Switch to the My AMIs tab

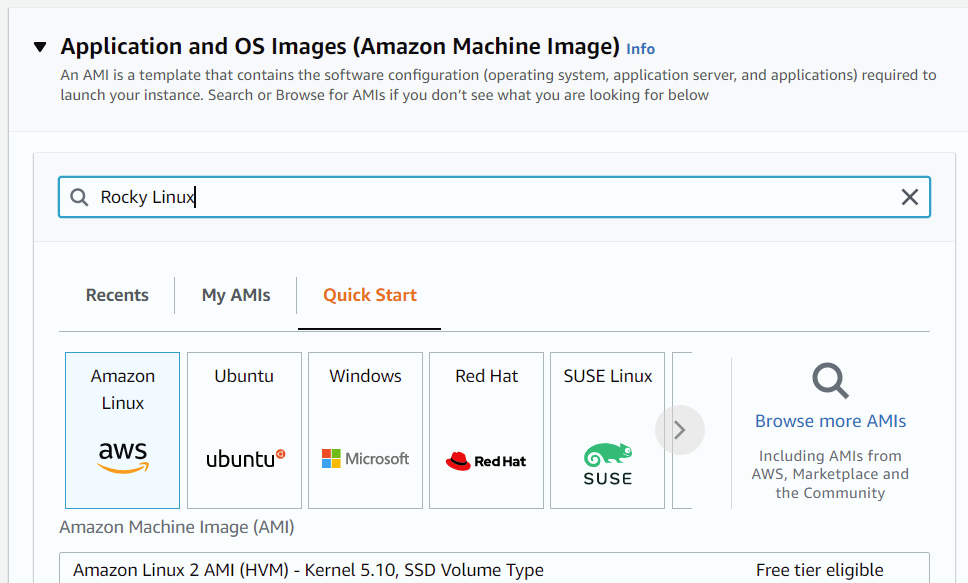pos(236,295)
